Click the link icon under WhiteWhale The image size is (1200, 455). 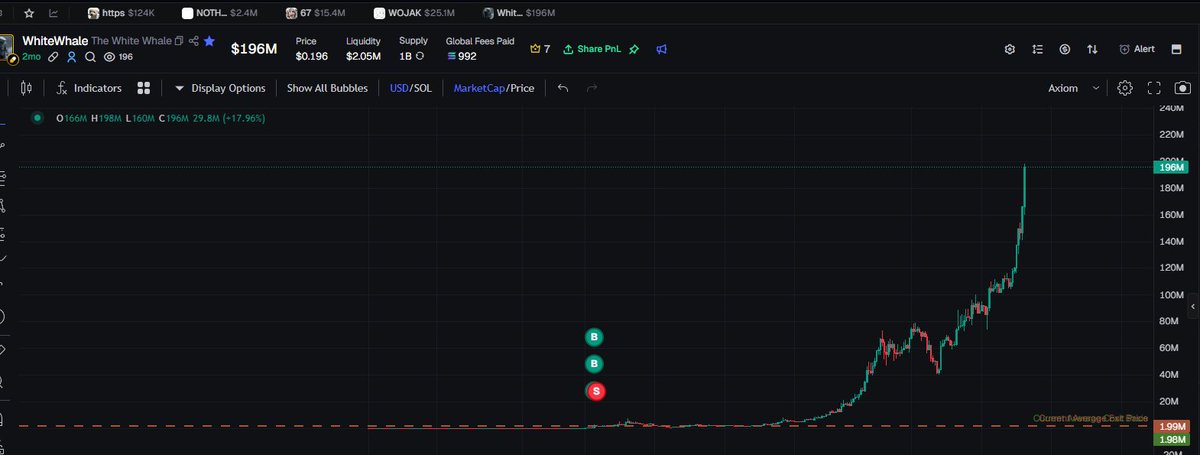54,57
